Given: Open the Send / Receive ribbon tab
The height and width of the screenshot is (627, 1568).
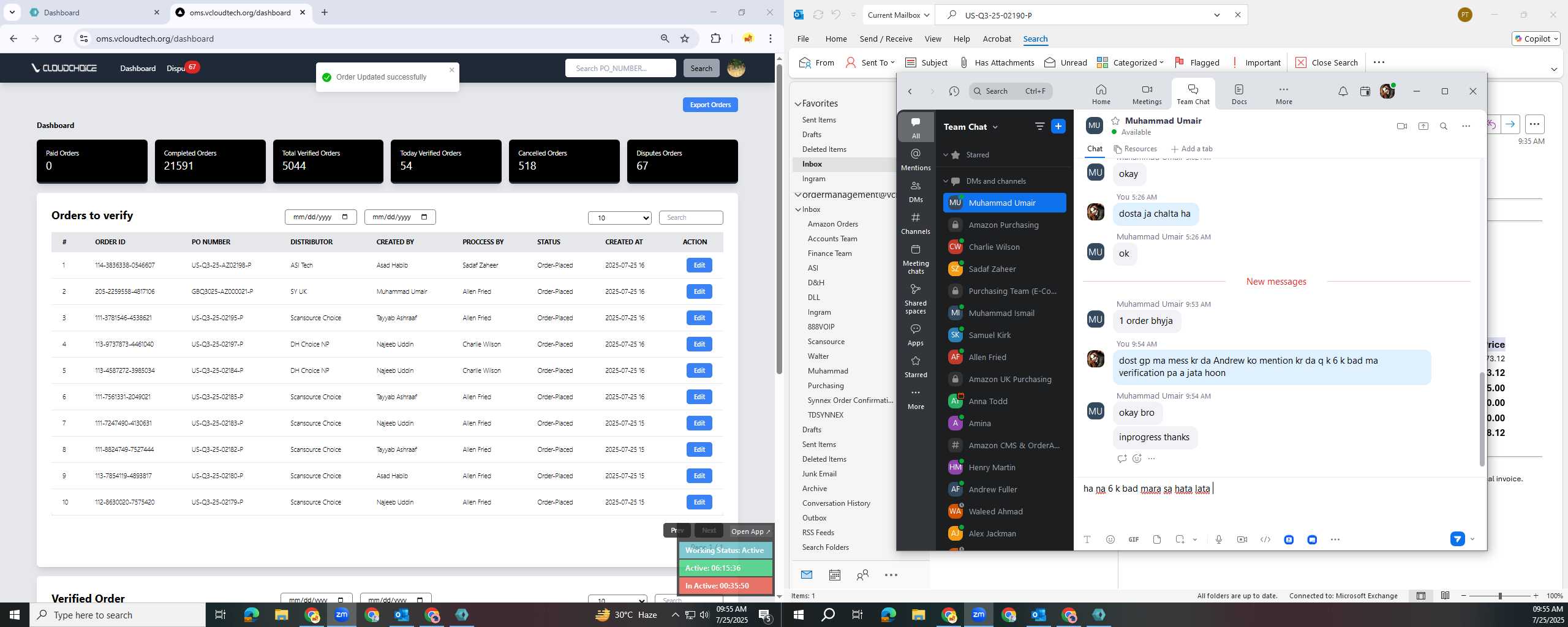Looking at the screenshot, I should [x=886, y=39].
